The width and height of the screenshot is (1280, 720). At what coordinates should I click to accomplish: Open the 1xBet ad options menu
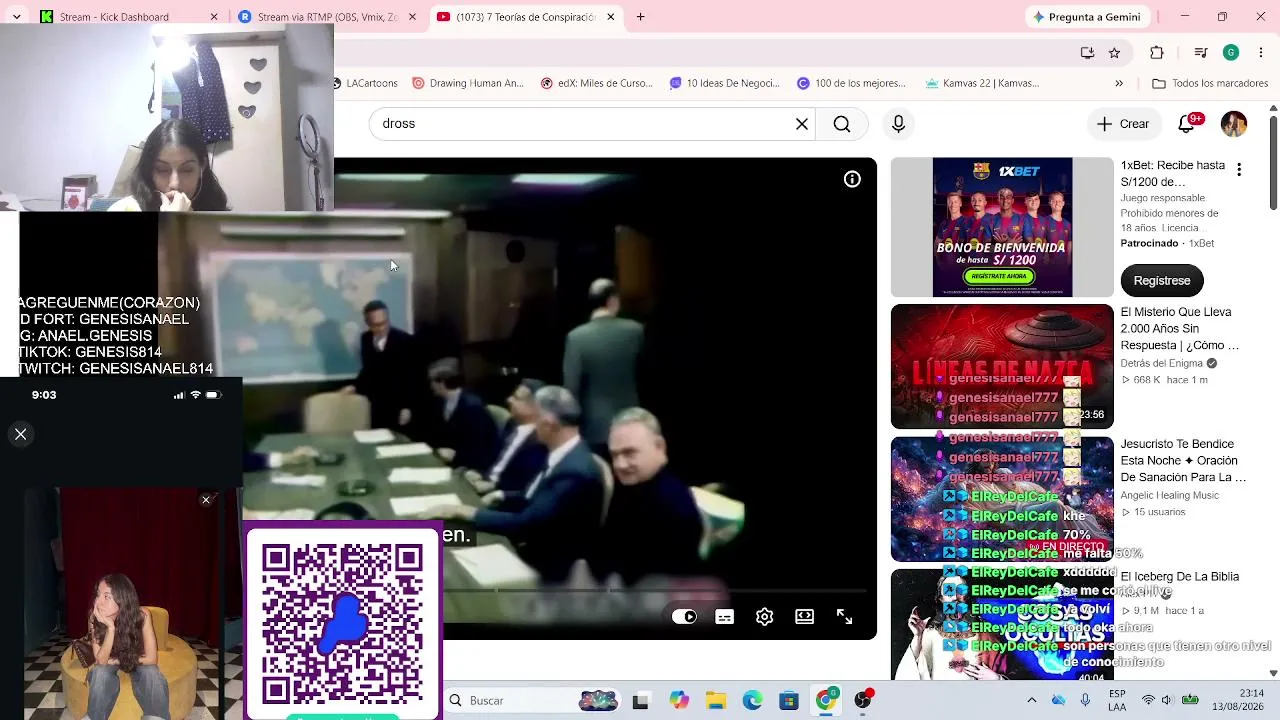tap(1239, 170)
